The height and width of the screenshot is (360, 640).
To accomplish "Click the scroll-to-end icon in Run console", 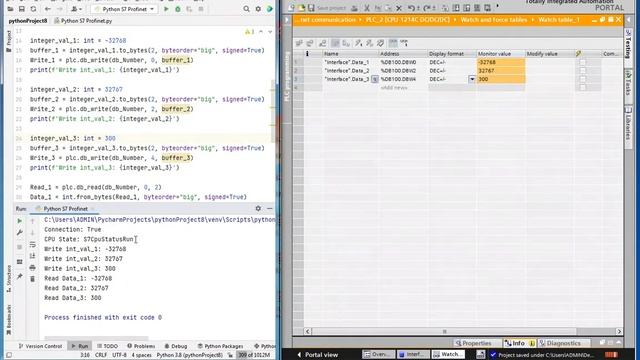I will [32, 256].
